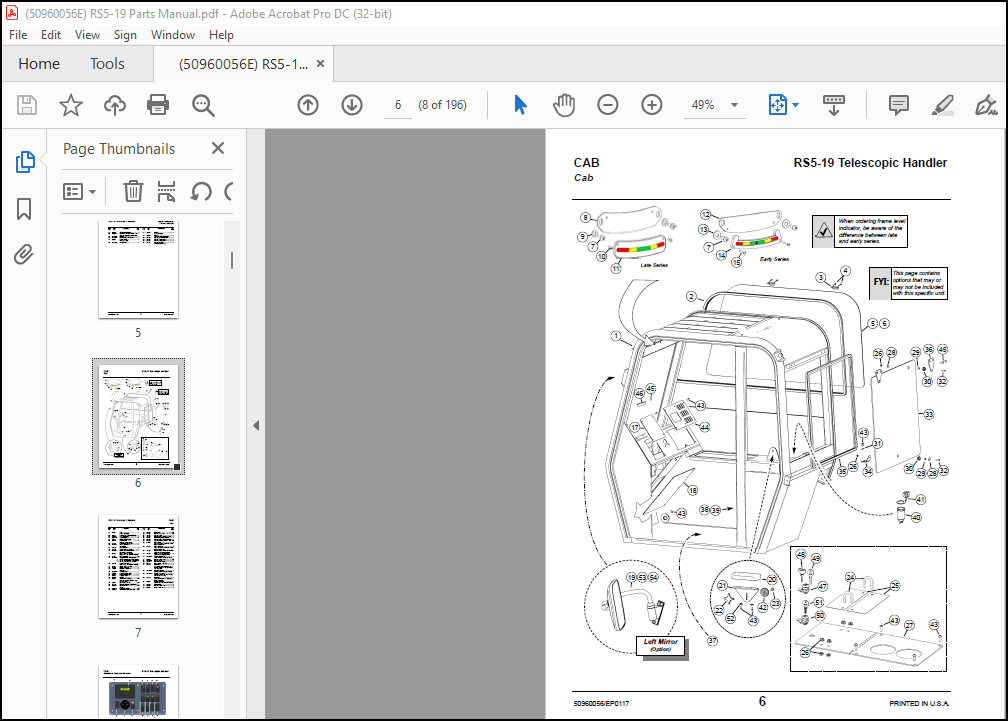1008x721 pixels.
Task: Close the RS5-19 document tab
Action: pyautogui.click(x=320, y=64)
